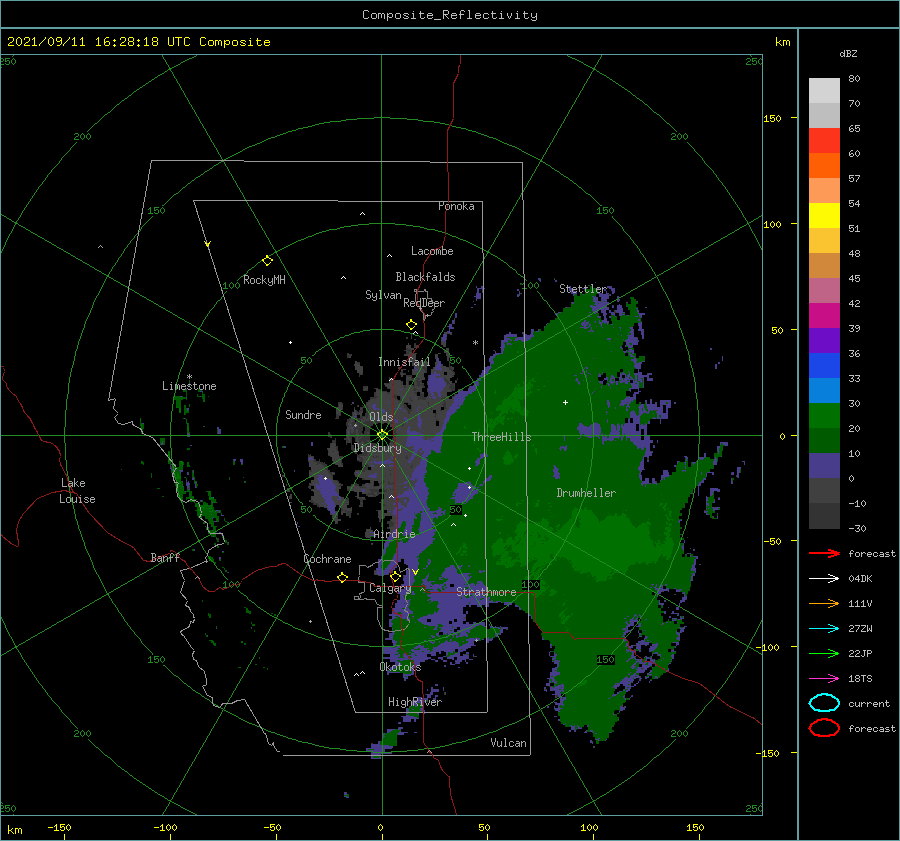This screenshot has width=900, height=841.
Task: Click the Innisfail city label
Action: (404, 362)
